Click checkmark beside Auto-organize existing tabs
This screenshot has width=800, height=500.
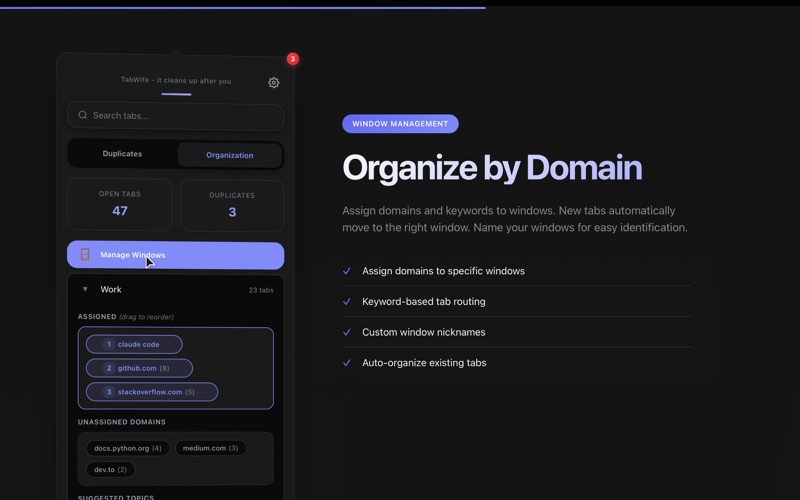pyautogui.click(x=346, y=363)
